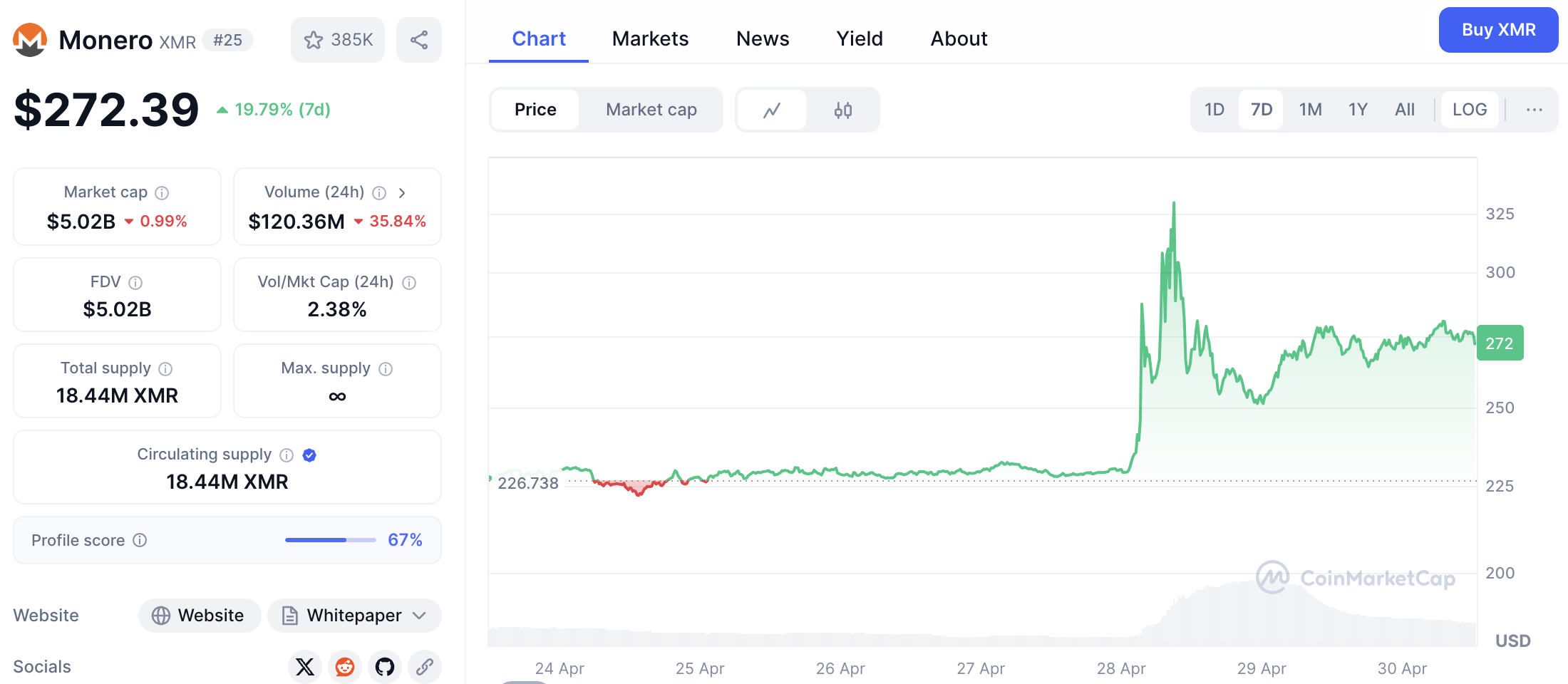Image resolution: width=1568 pixels, height=684 pixels.
Task: Click the Monero logo icon
Action: click(x=30, y=40)
